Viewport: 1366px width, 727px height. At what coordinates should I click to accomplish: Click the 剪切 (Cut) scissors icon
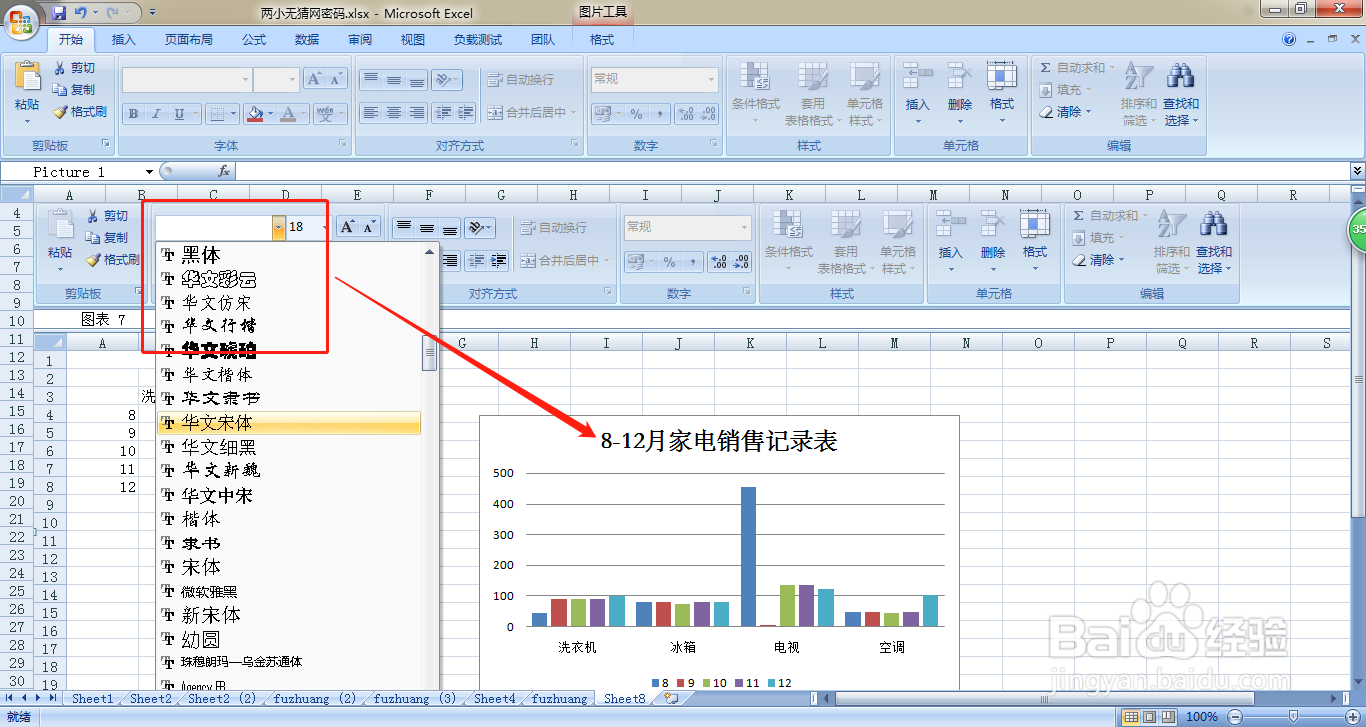(62, 67)
